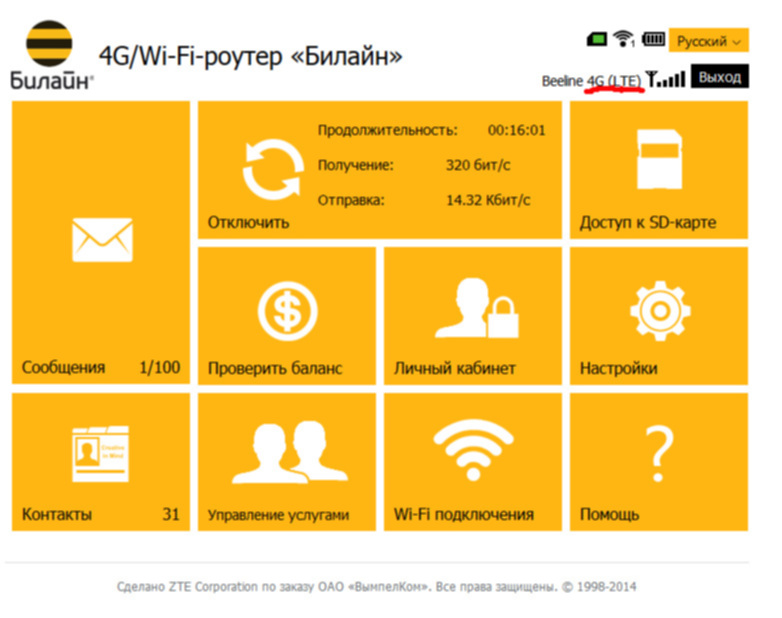
Task: Open Личный кабинет label
Action: (x=455, y=368)
